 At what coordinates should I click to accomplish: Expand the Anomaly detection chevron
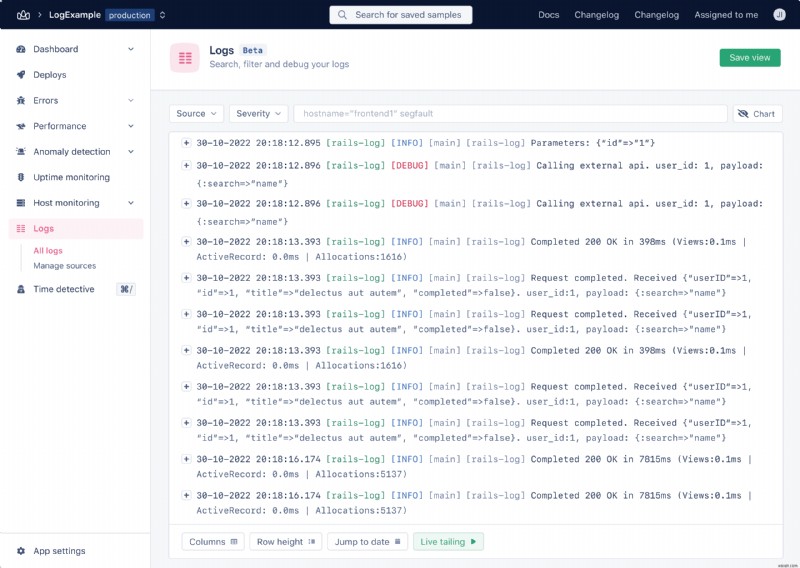[131, 152]
